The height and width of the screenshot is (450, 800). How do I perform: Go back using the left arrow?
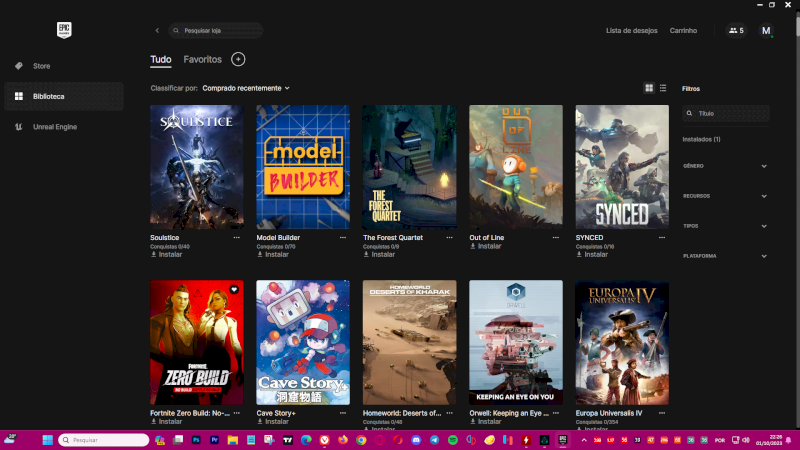157,31
